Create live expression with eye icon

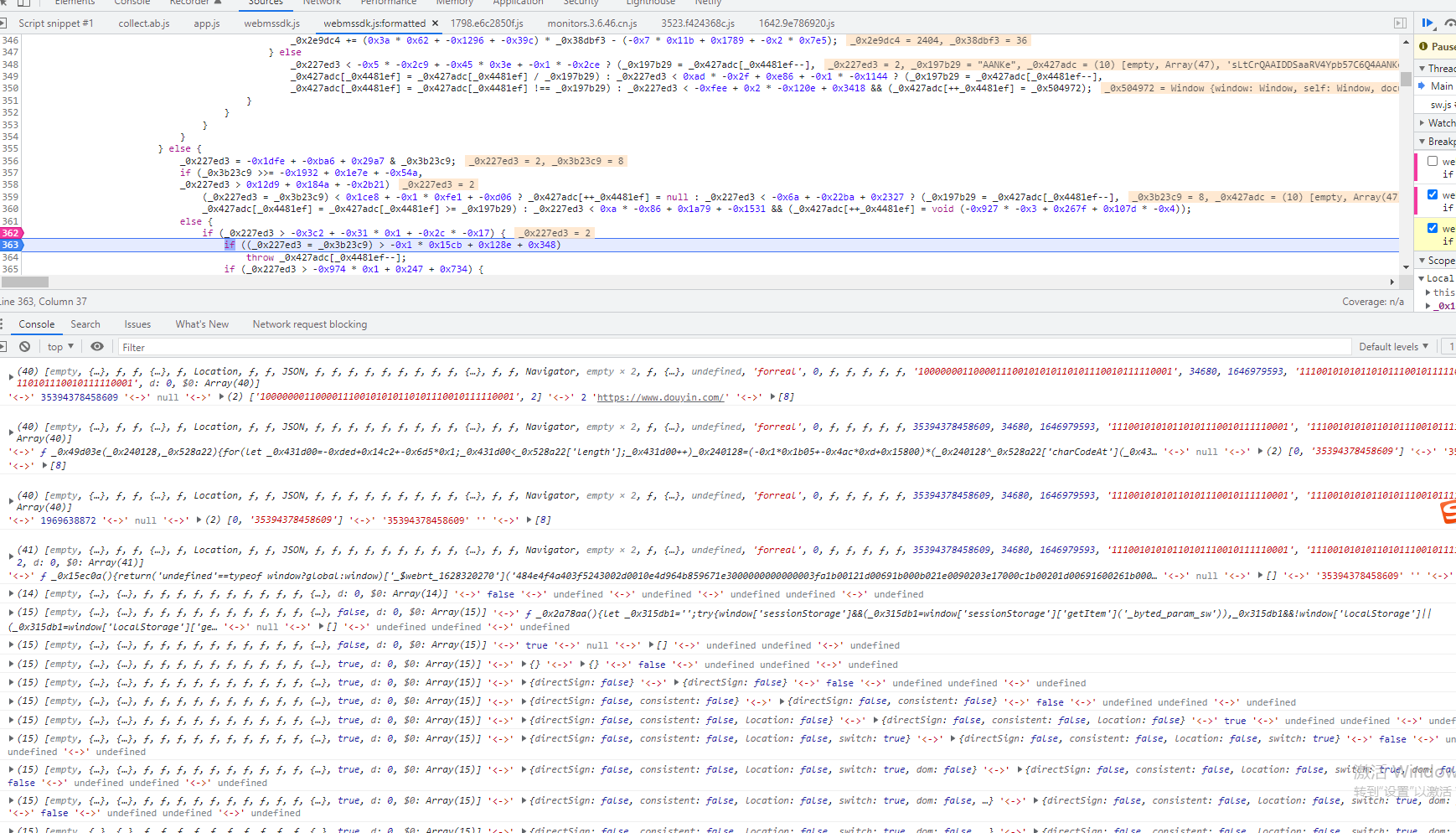(x=97, y=346)
